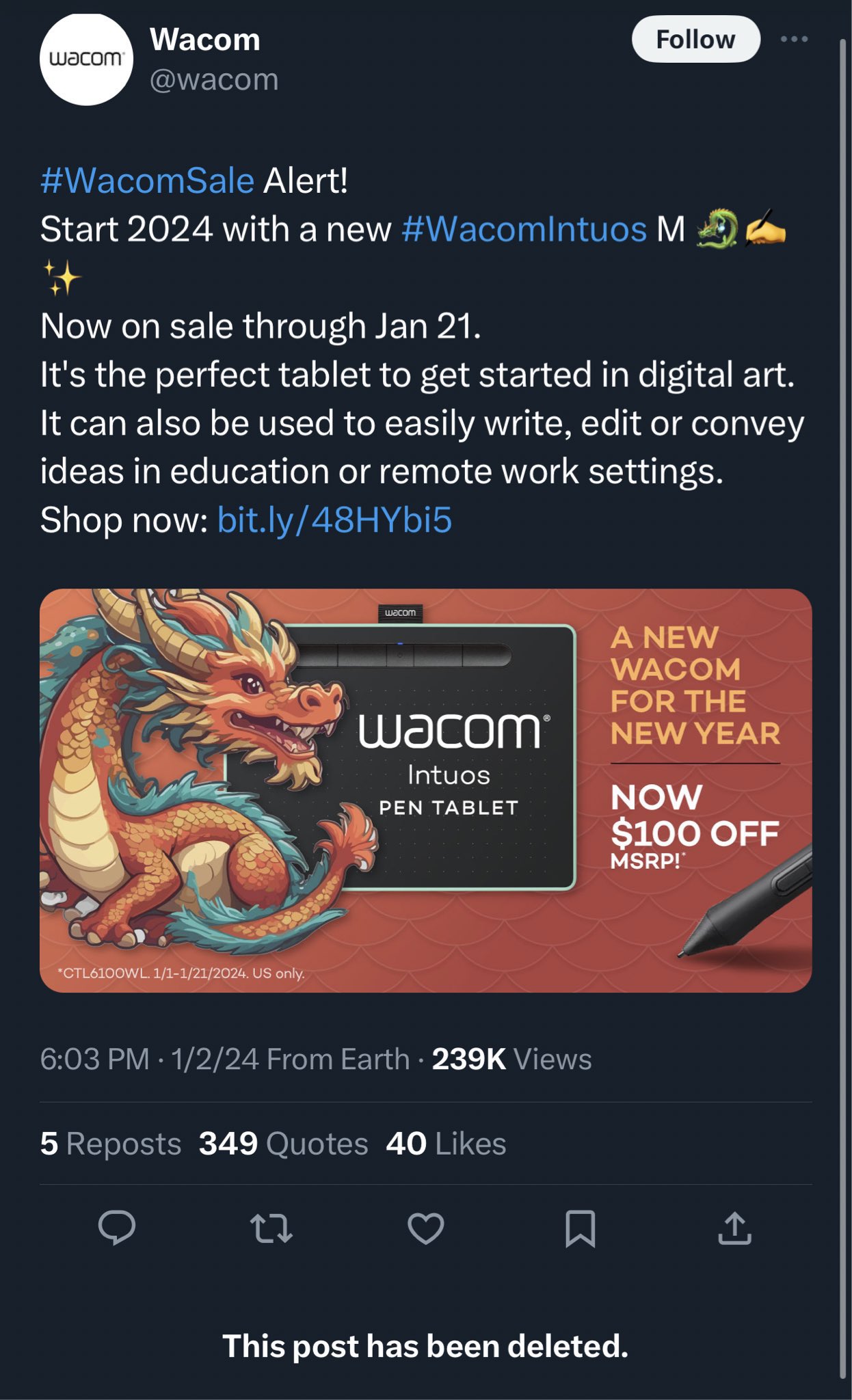Follow the Wacom account
This screenshot has height=1400, width=852.
pyautogui.click(x=695, y=39)
